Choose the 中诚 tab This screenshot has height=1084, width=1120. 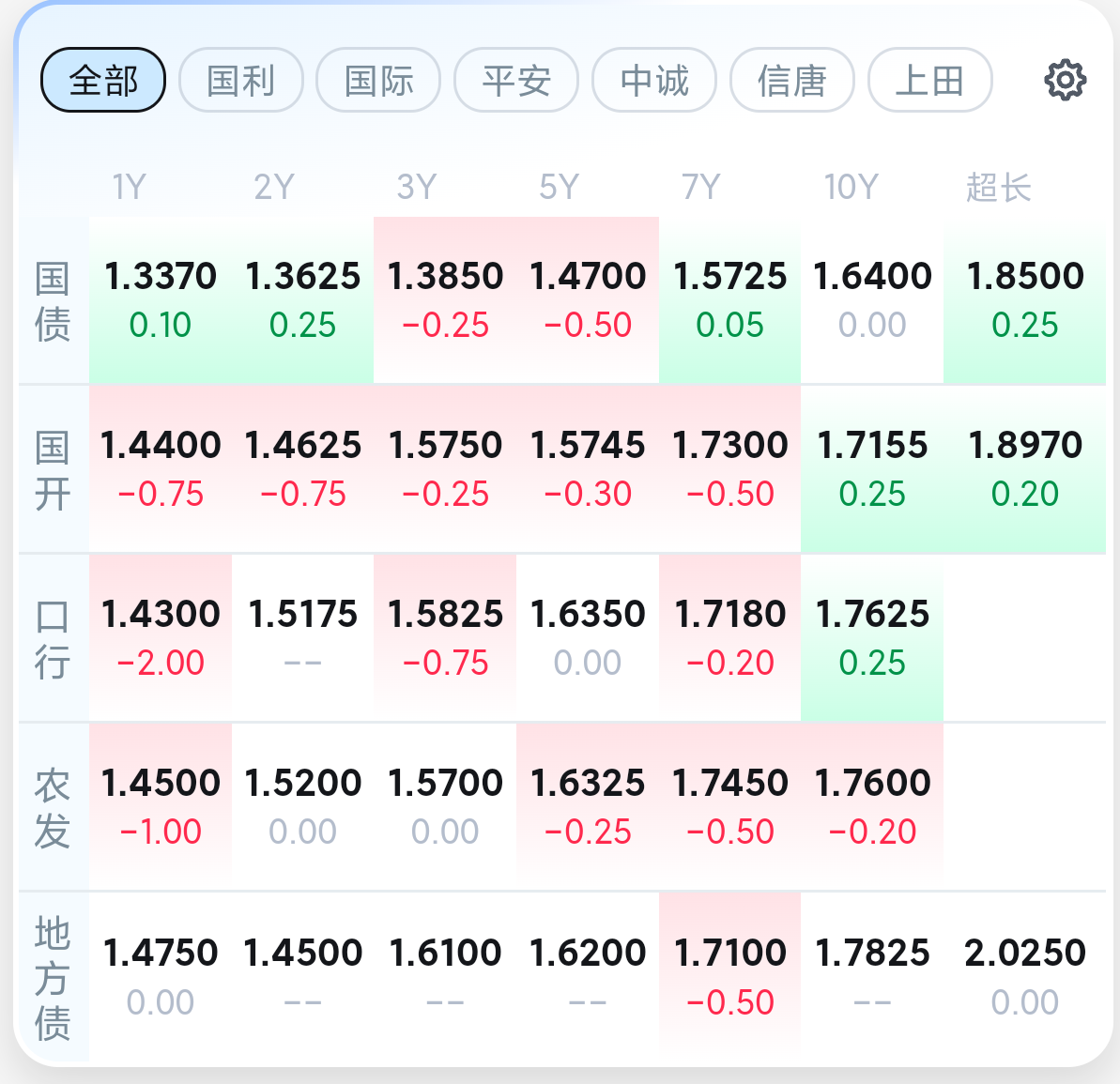(654, 80)
